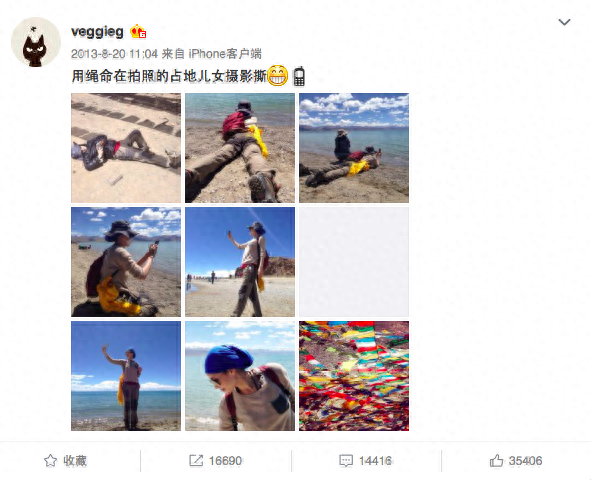The image size is (591, 480).
Task: Open the post options chevron menu
Action: coord(564,22)
